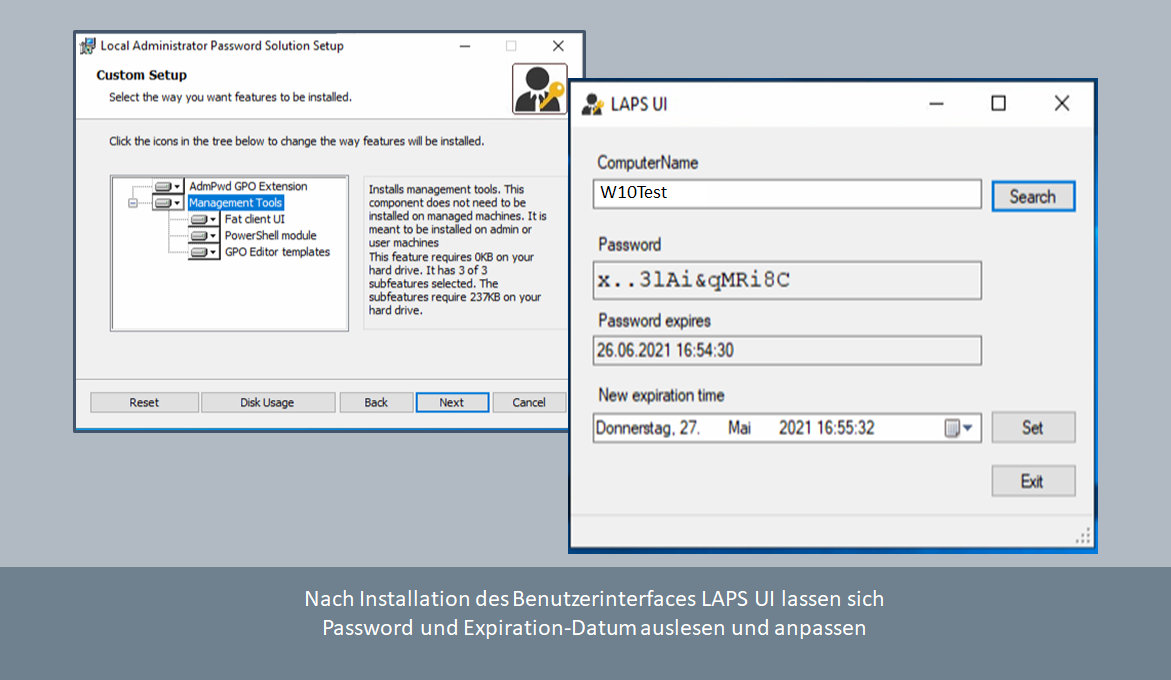
Task: Collapse the Management Tools tree node
Action: (x=131, y=203)
